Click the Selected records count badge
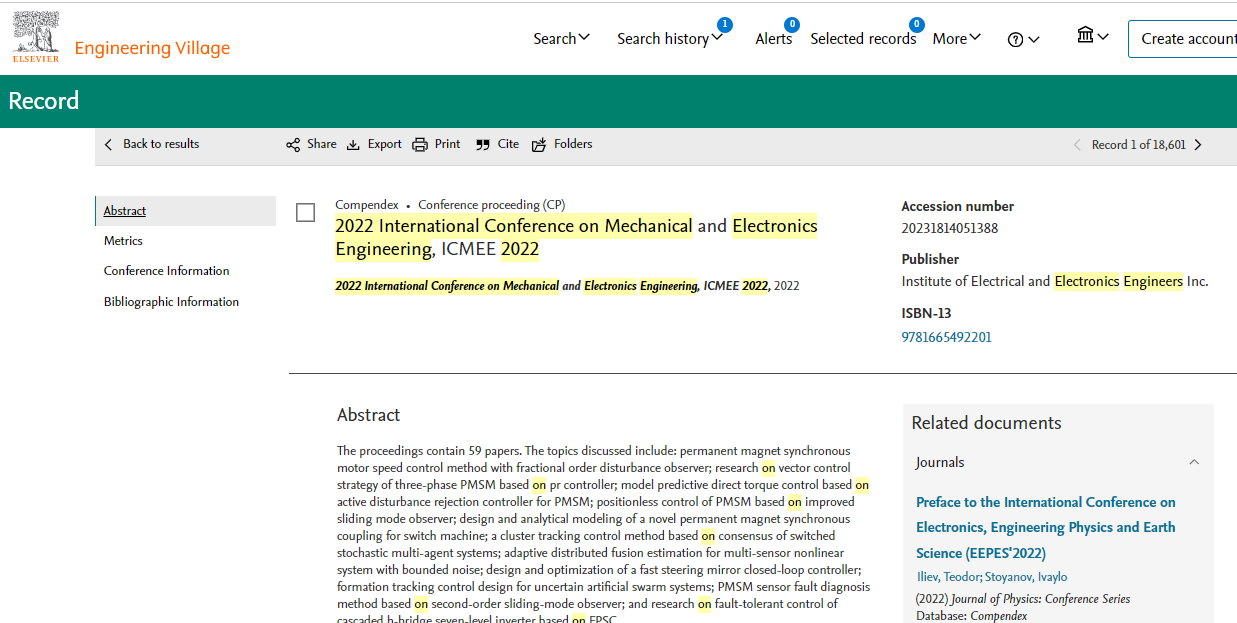 (x=916, y=24)
